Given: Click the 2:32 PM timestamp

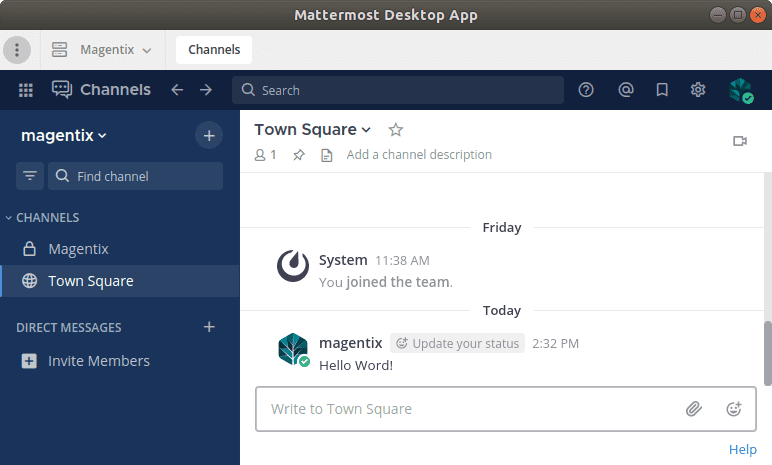Looking at the screenshot, I should tap(555, 343).
